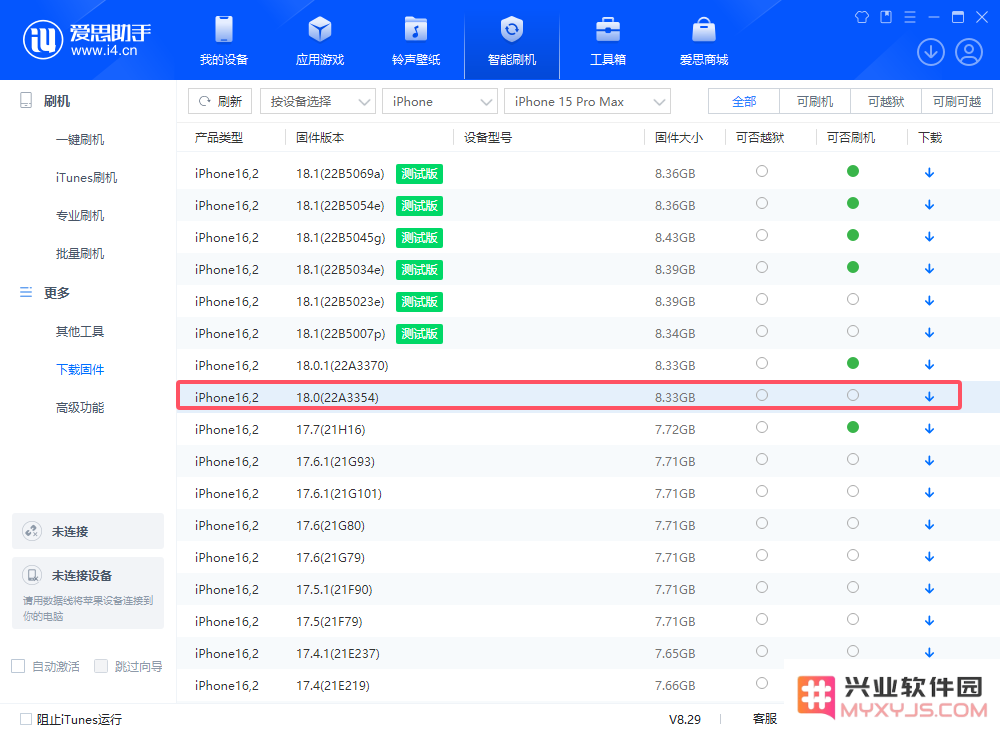Click the 固件版本 column header

320,138
